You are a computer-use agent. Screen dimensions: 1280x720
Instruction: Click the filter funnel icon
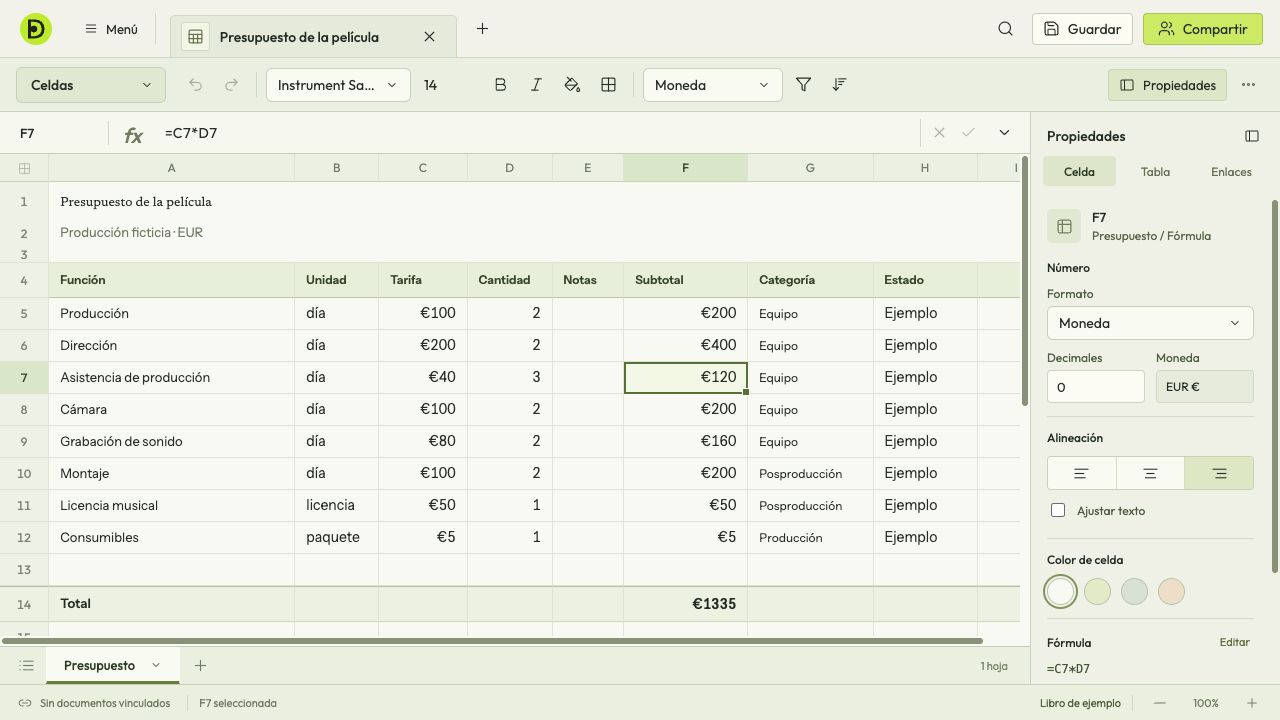pyautogui.click(x=803, y=85)
